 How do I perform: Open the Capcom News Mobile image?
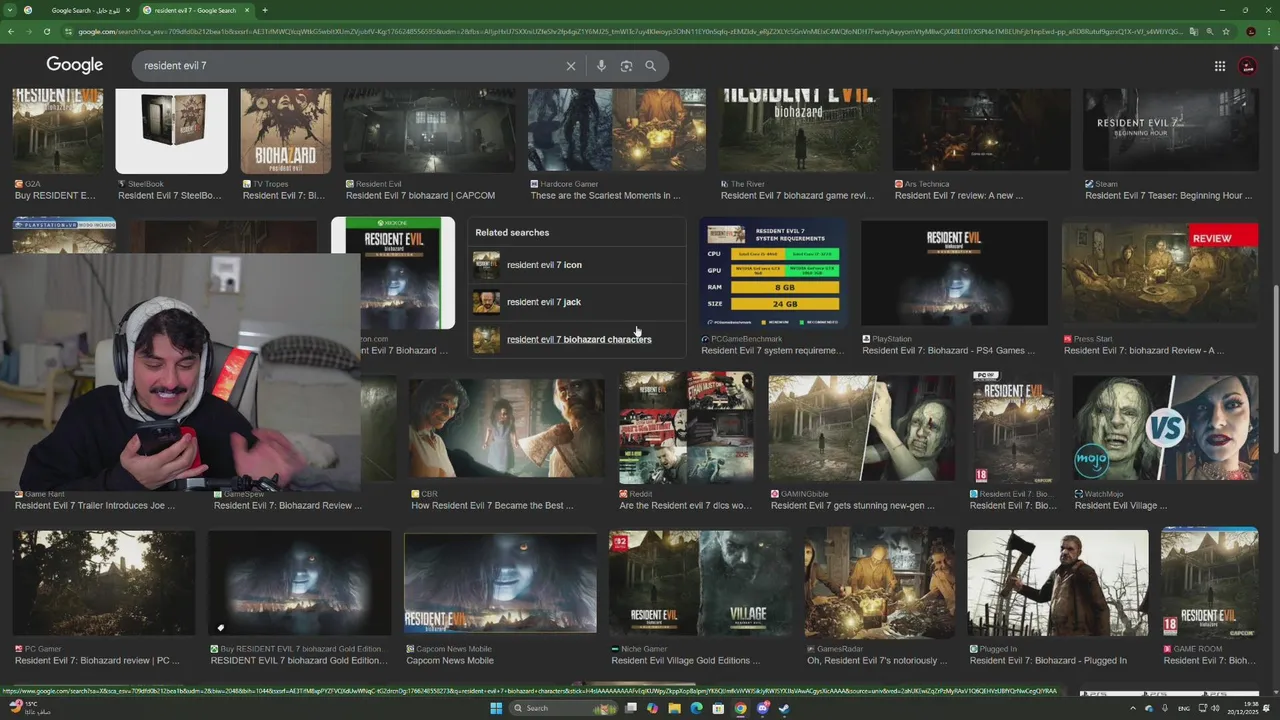click(x=500, y=583)
